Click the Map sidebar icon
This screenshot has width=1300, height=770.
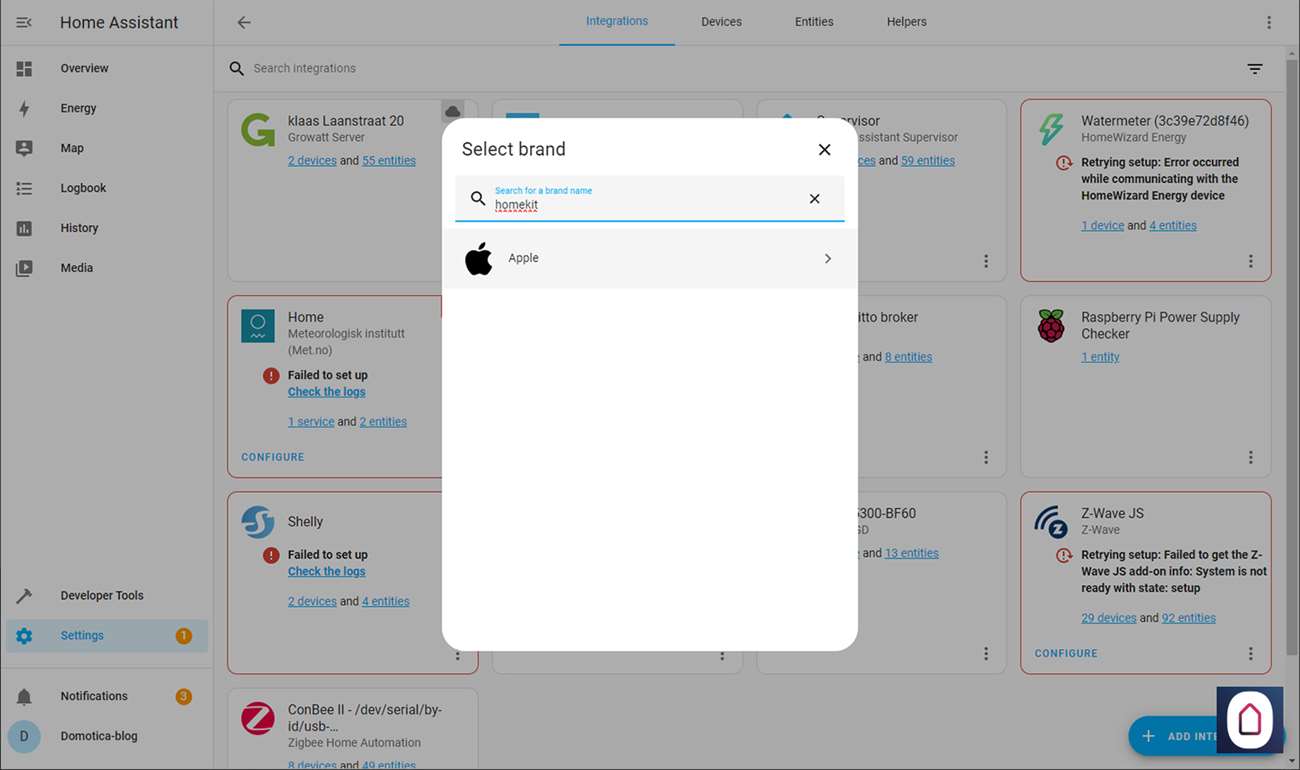pos(24,148)
